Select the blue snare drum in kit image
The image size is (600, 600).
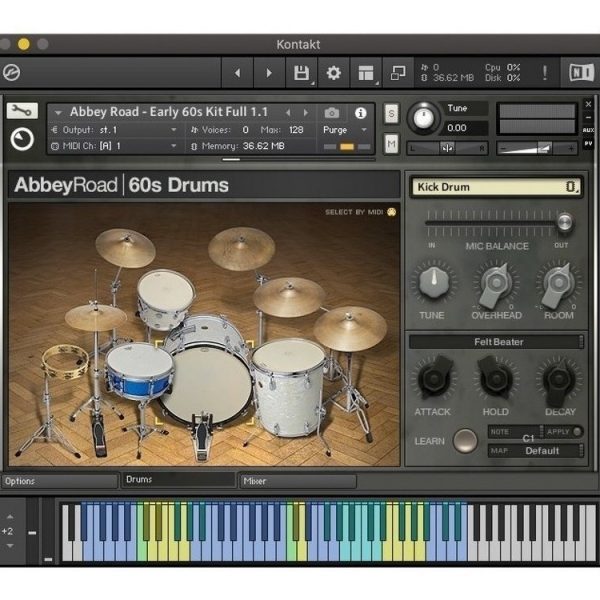pos(140,371)
